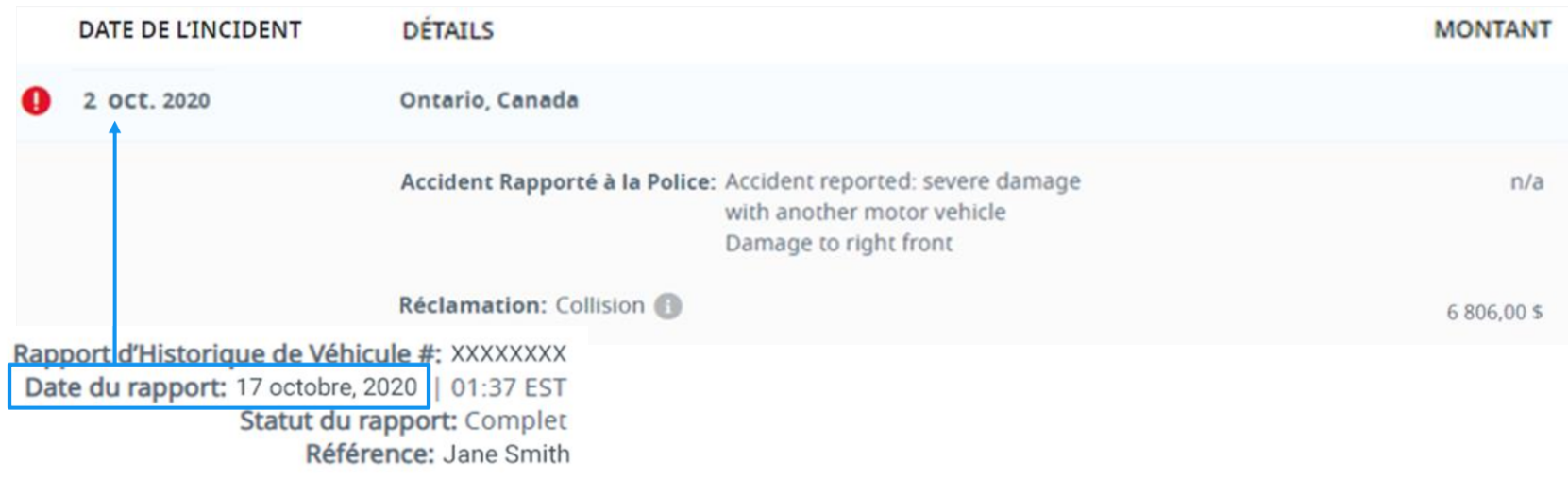Click the highlighted Date du rapport box
This screenshot has height=480, width=1568.
pyautogui.click(x=219, y=387)
